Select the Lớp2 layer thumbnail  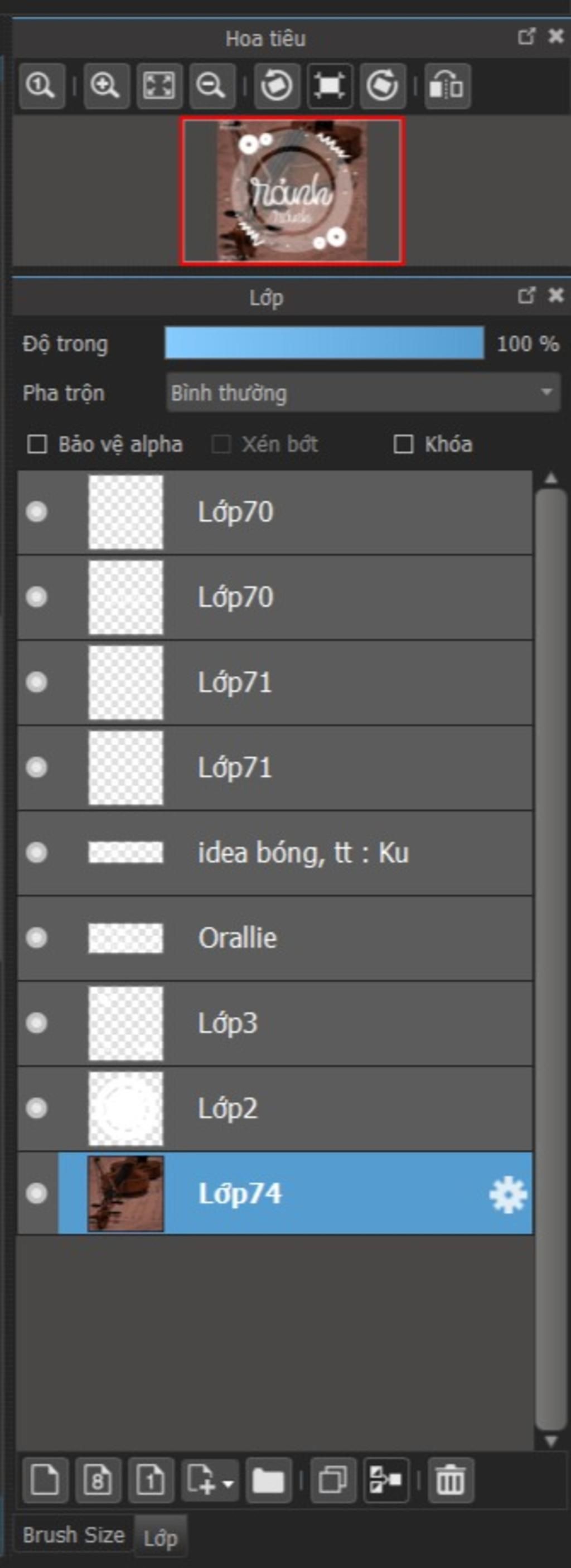pos(125,1109)
